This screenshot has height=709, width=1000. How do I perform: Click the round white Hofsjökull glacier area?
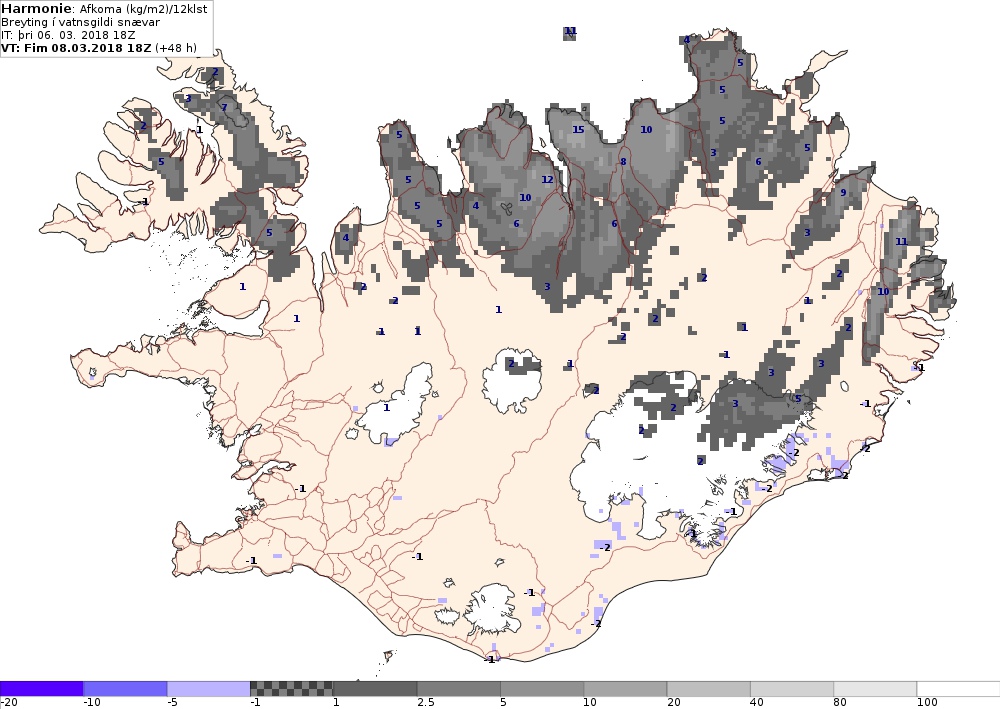512,381
